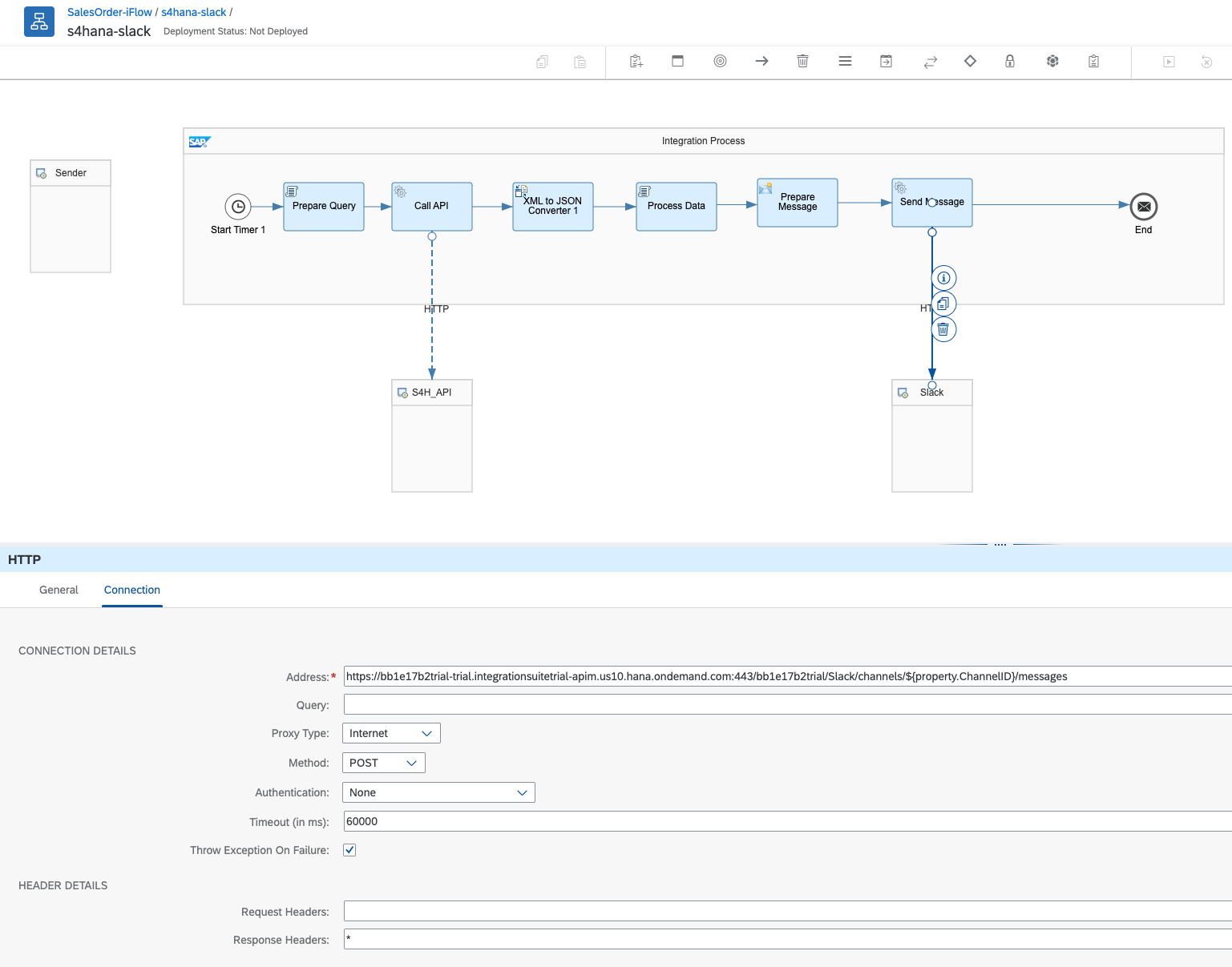
Task: Switch to the General tab
Action: click(x=59, y=590)
